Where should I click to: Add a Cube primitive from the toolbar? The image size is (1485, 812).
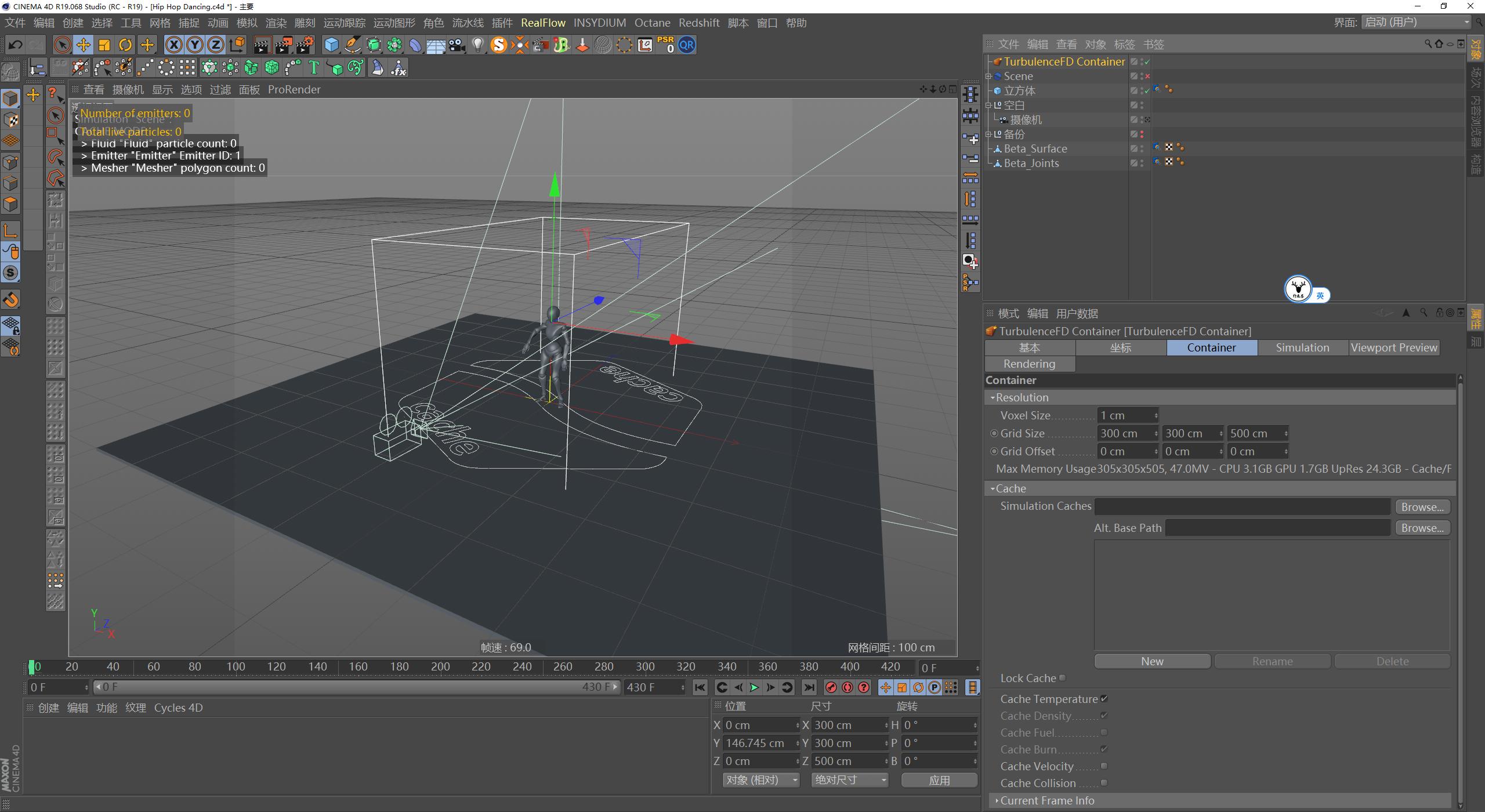[331, 45]
